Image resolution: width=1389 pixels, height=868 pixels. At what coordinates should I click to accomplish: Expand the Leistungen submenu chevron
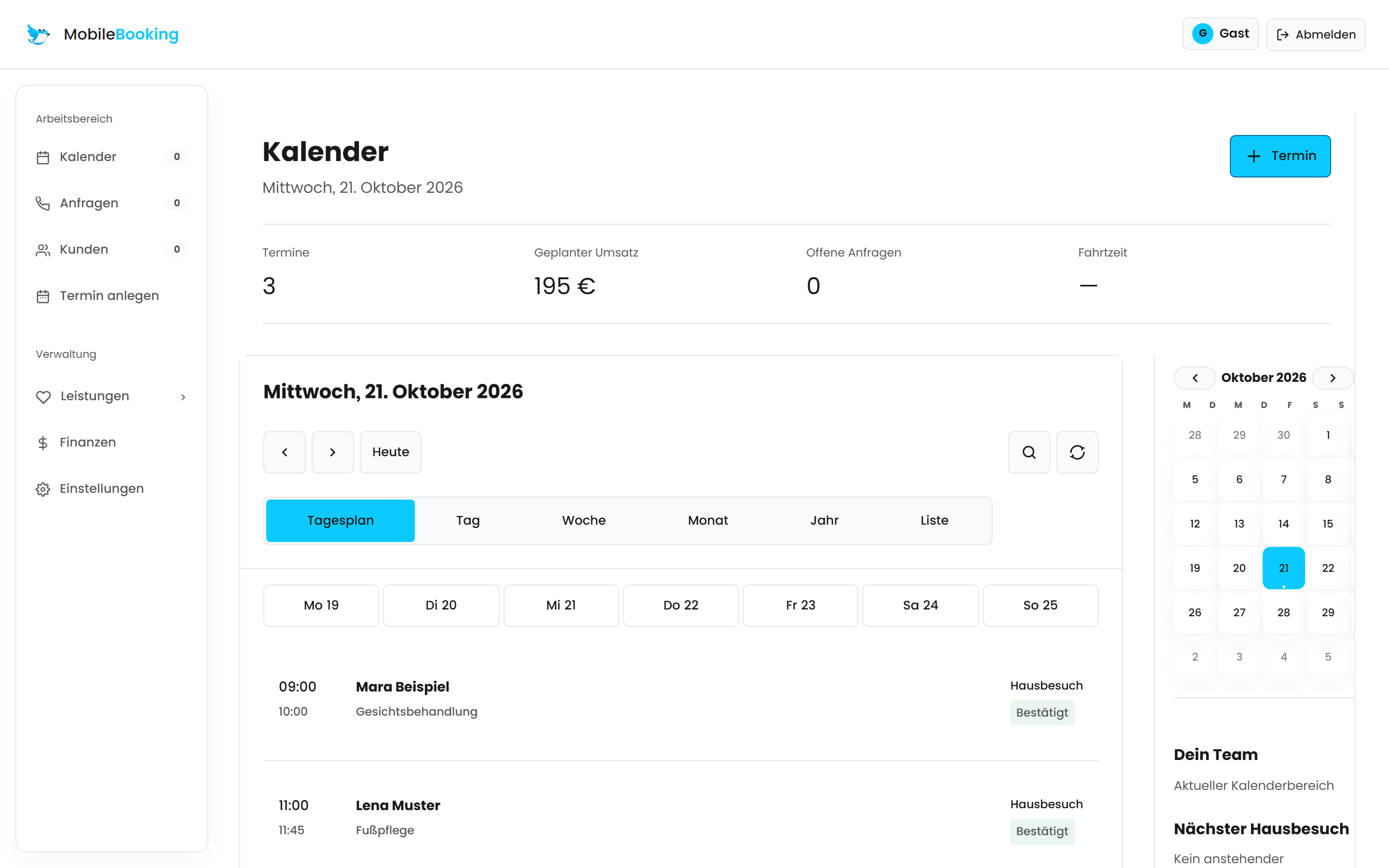pyautogui.click(x=183, y=397)
